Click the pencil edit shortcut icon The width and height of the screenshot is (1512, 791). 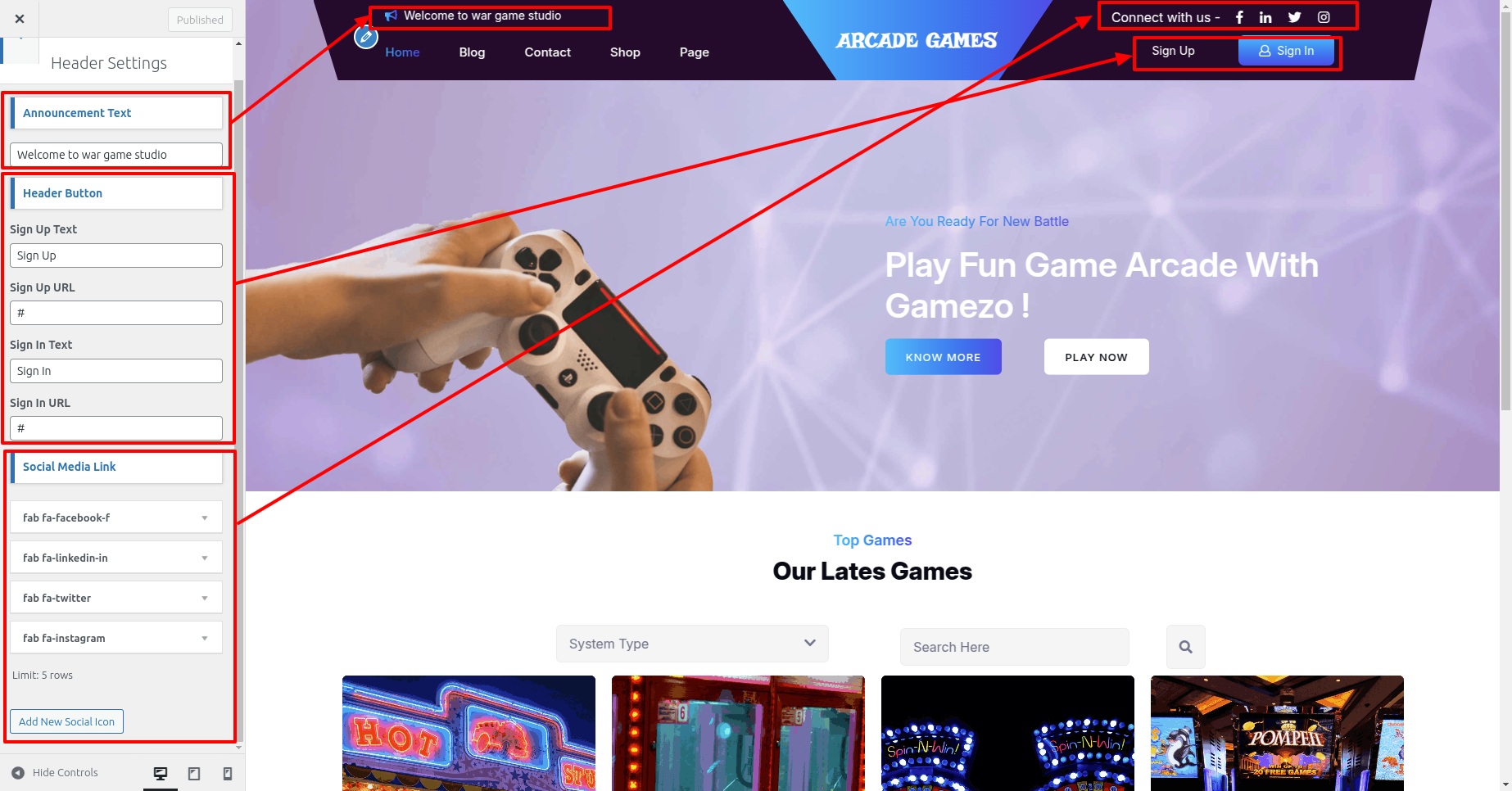(366, 37)
